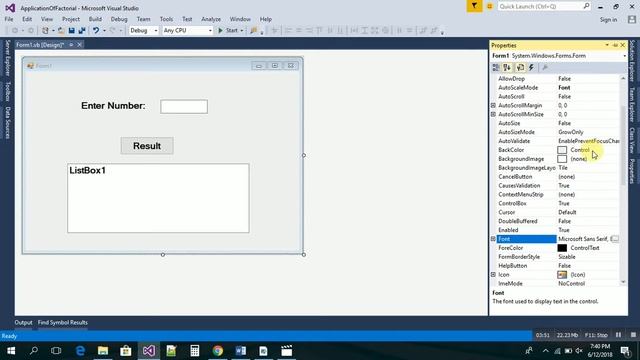Click the ForeColor black color swatch
The image size is (640, 360).
(562, 248)
